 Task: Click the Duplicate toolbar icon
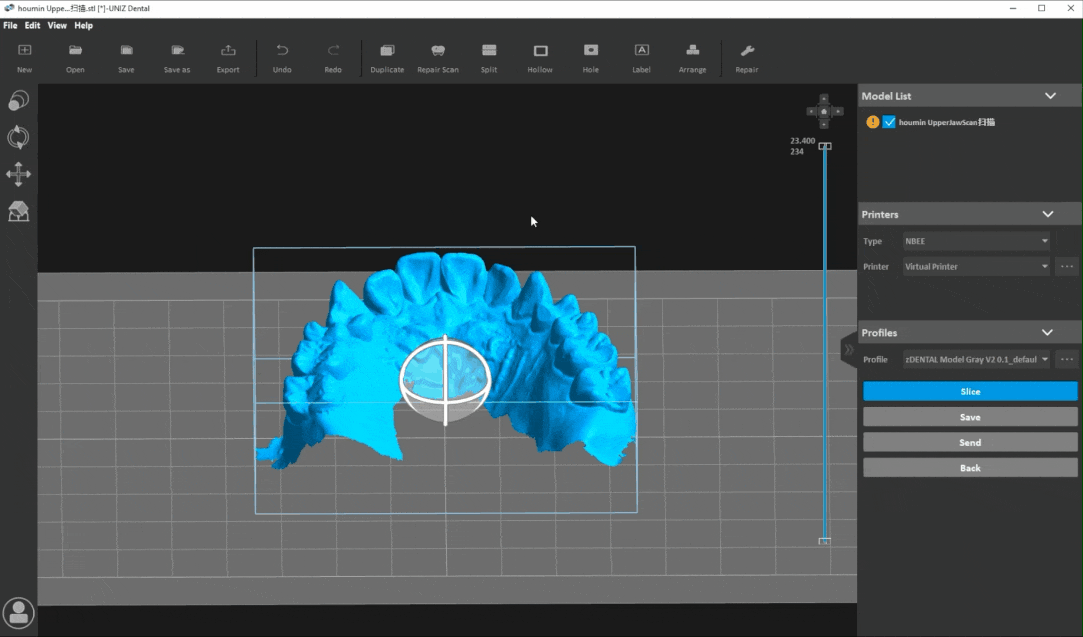(387, 51)
